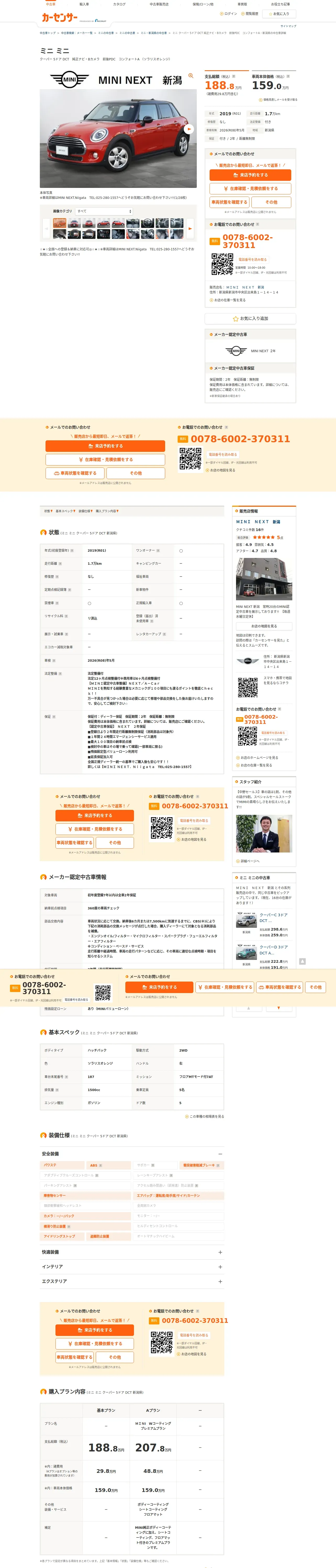
Task: Click the help icon beside 年式(初度登録年)
Action: pos(72,550)
